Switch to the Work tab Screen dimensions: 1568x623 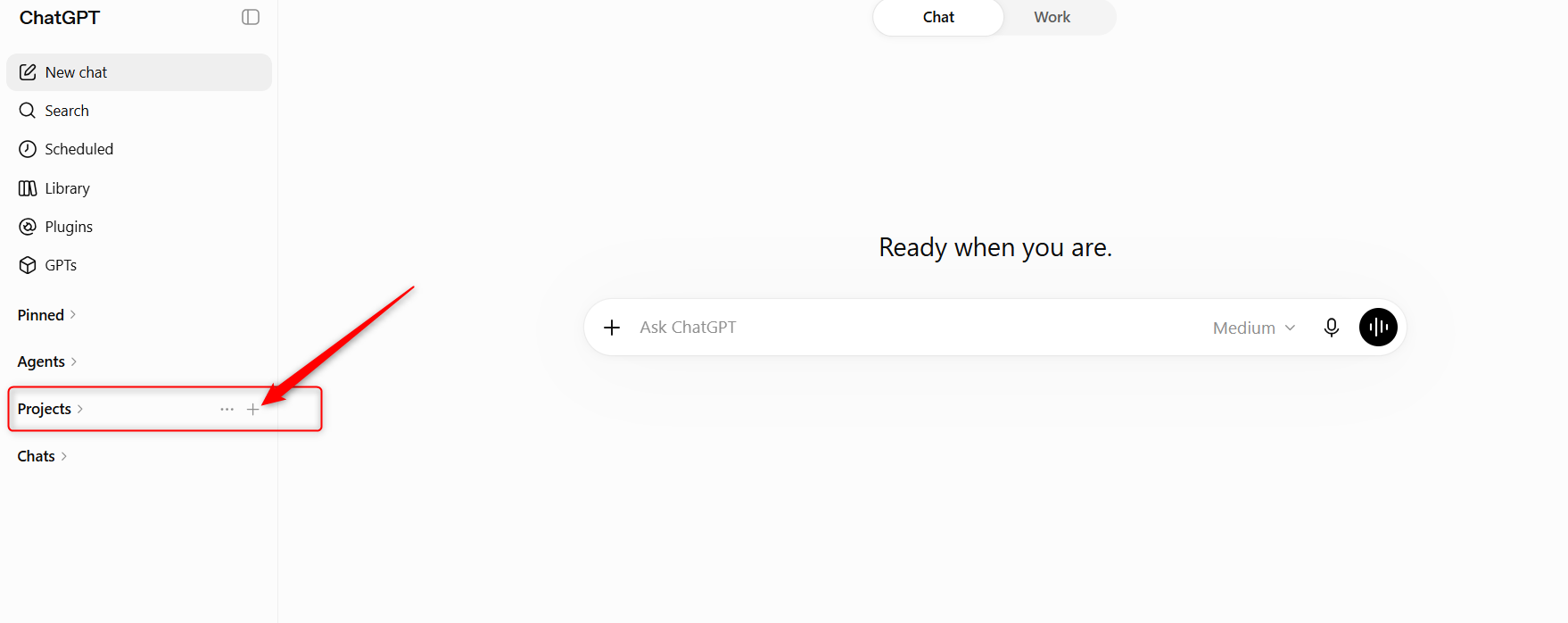pos(1052,17)
